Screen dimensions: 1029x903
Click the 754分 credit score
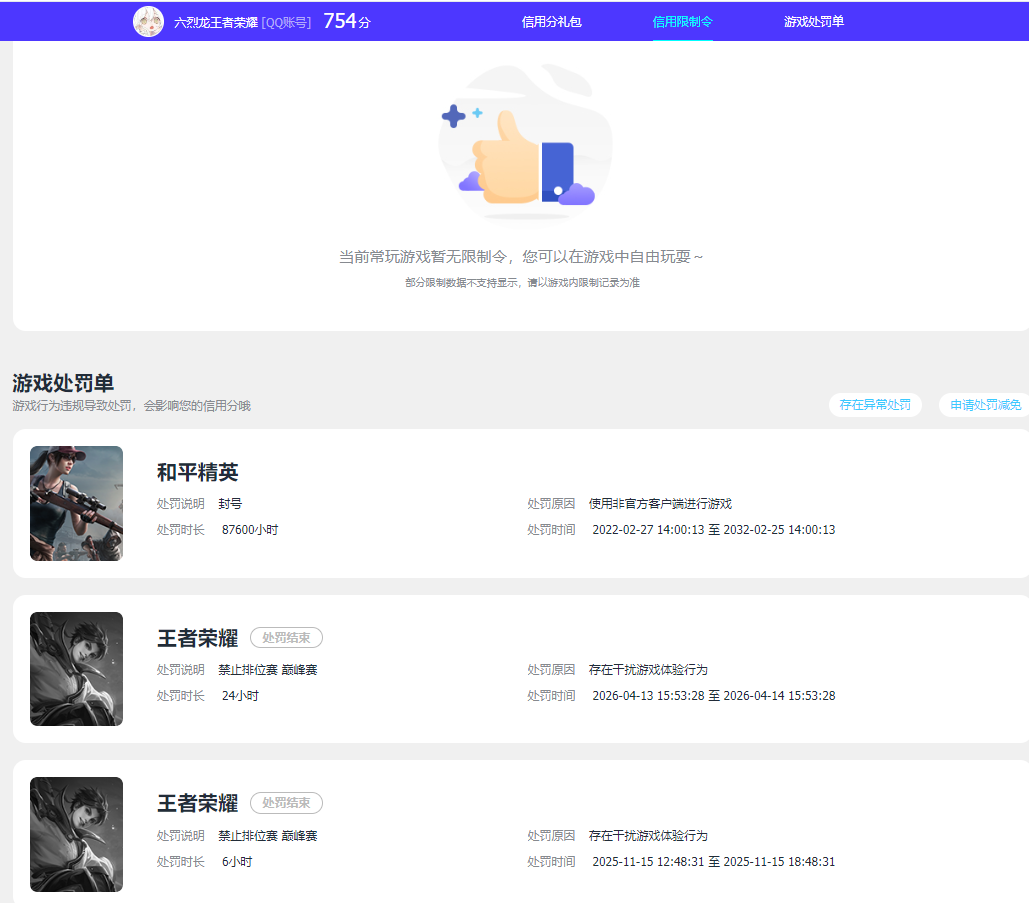347,21
